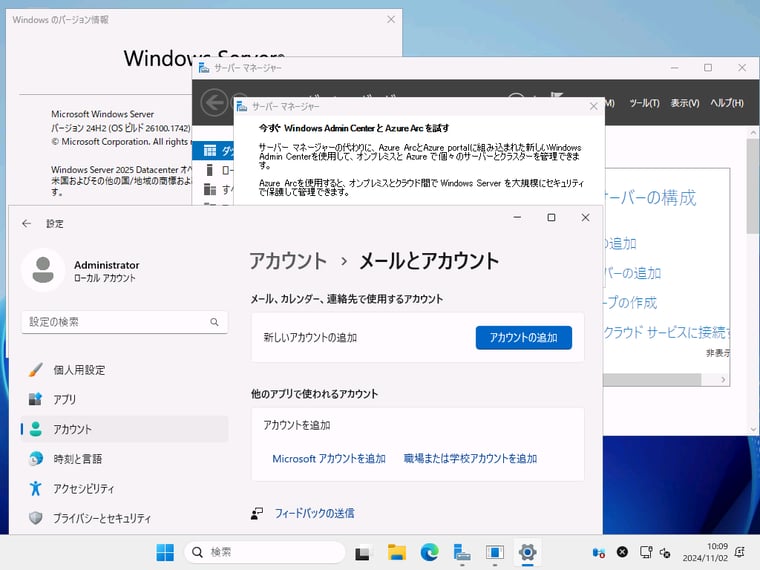Click the アプリ sidebar icon
Viewport: 760px width, 570px height.
tap(35, 399)
